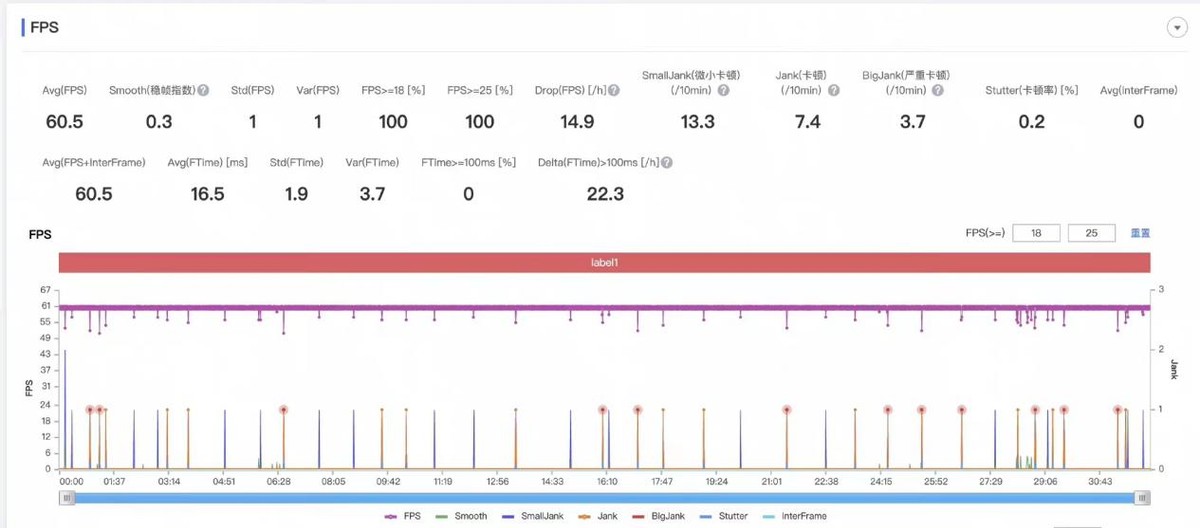Select the red label1 segment bar

point(604,262)
